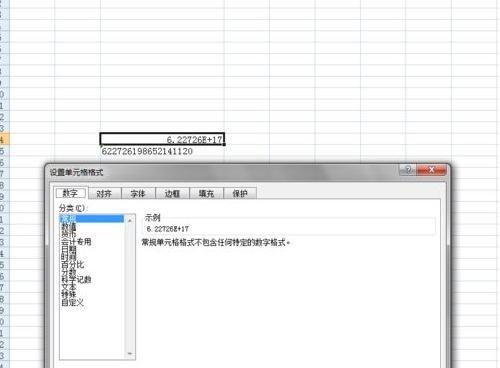Switch to the 保护 tab
Viewport: 500px width, 368px height.
click(240, 194)
